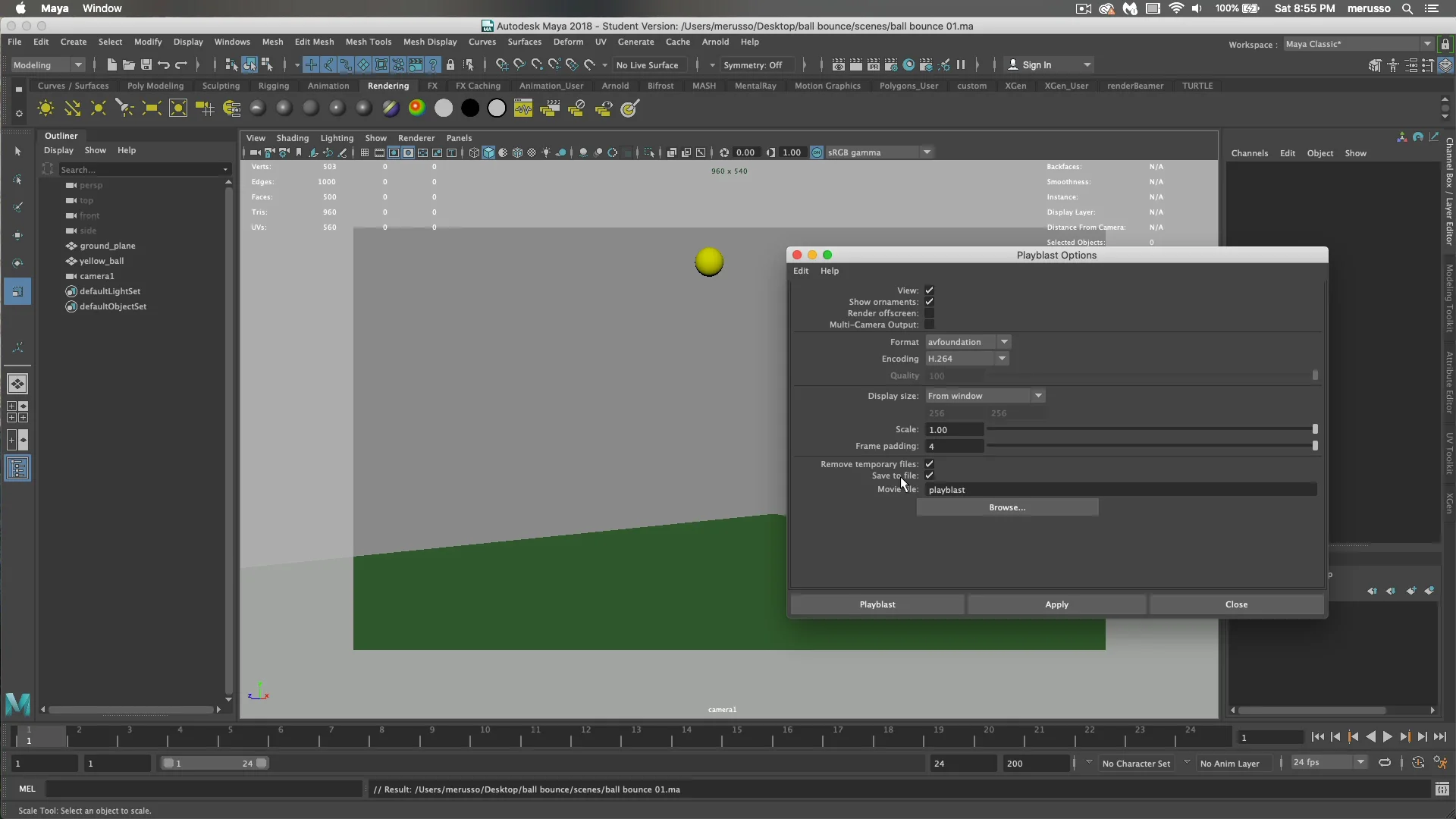This screenshot has width=1456, height=819.
Task: Uncheck Show ornaments in Playblast Options
Action: [x=929, y=301]
